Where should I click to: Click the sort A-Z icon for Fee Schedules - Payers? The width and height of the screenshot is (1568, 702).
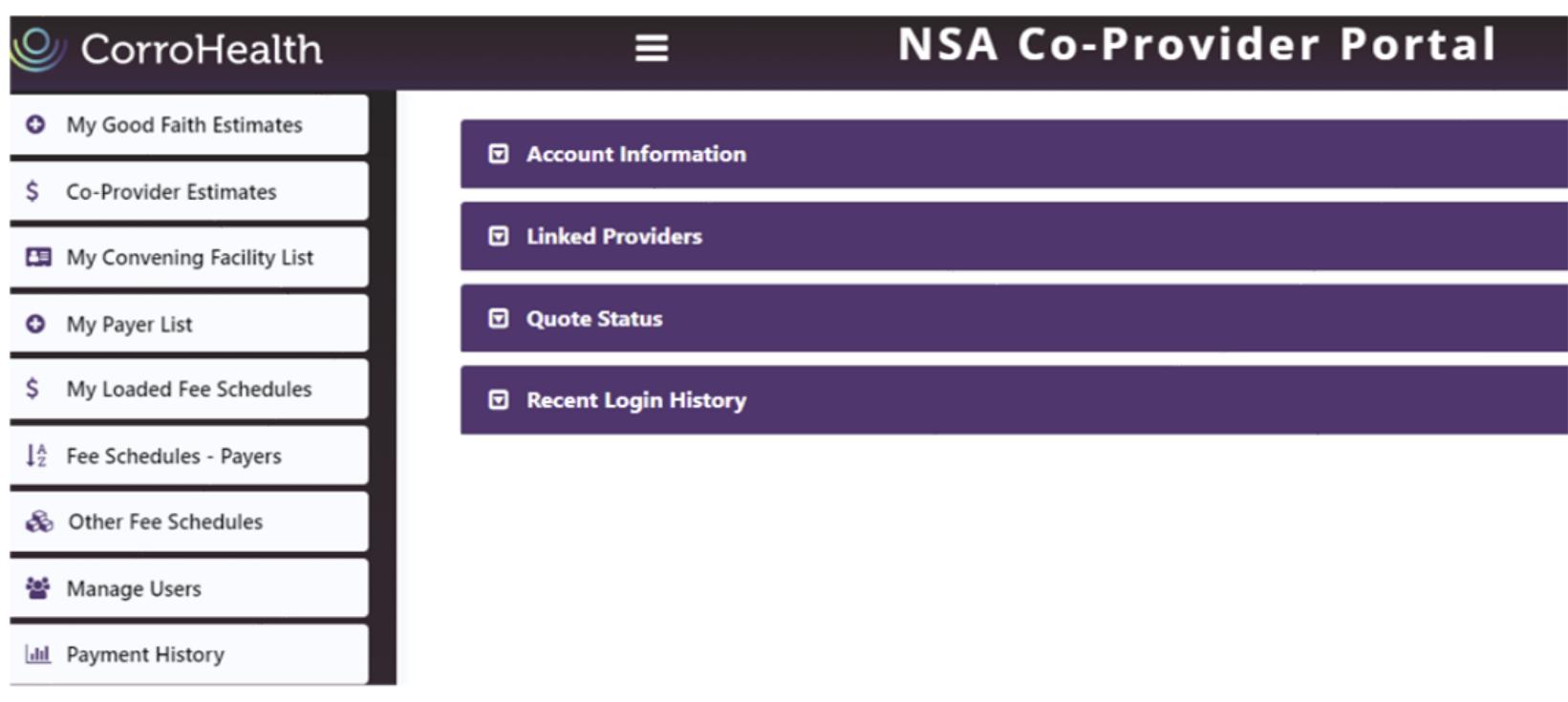36,456
